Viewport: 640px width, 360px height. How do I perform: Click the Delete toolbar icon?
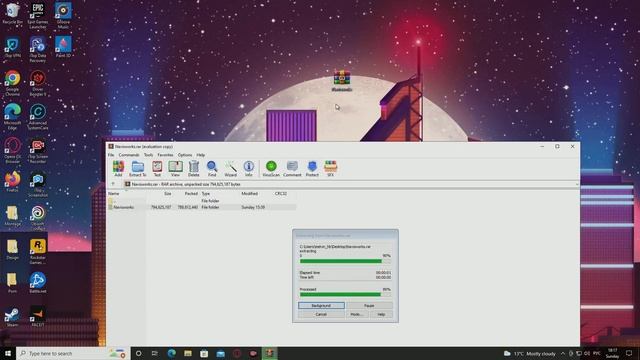[x=193, y=168]
